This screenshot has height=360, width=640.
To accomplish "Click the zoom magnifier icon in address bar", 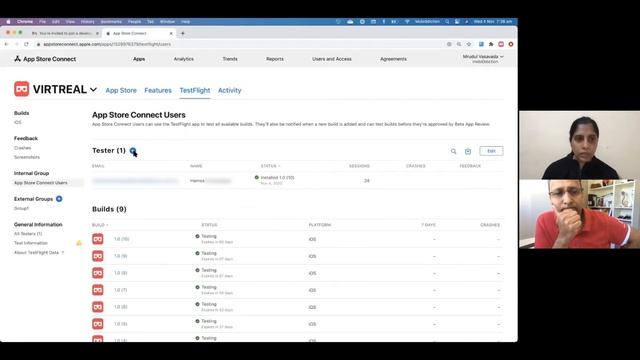I will pyautogui.click(x=459, y=44).
